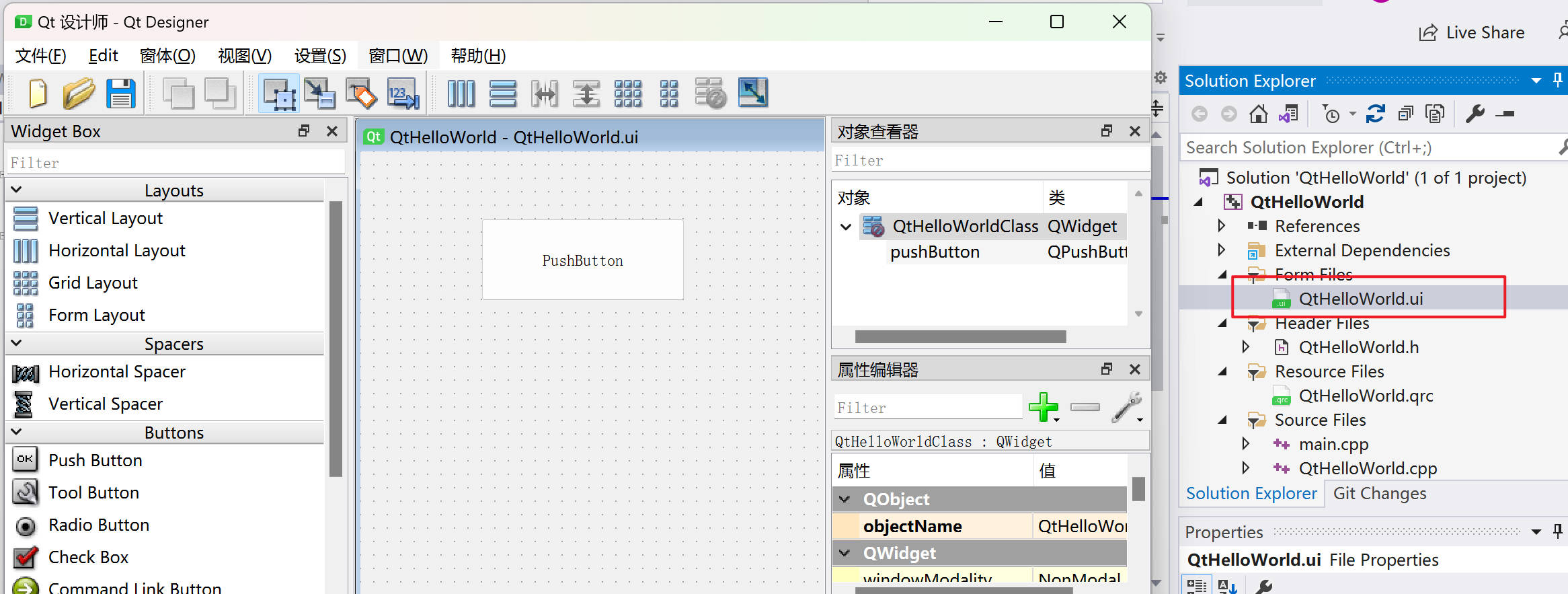The height and width of the screenshot is (594, 1568).
Task: Save the form with the floppy disk icon
Action: [121, 93]
